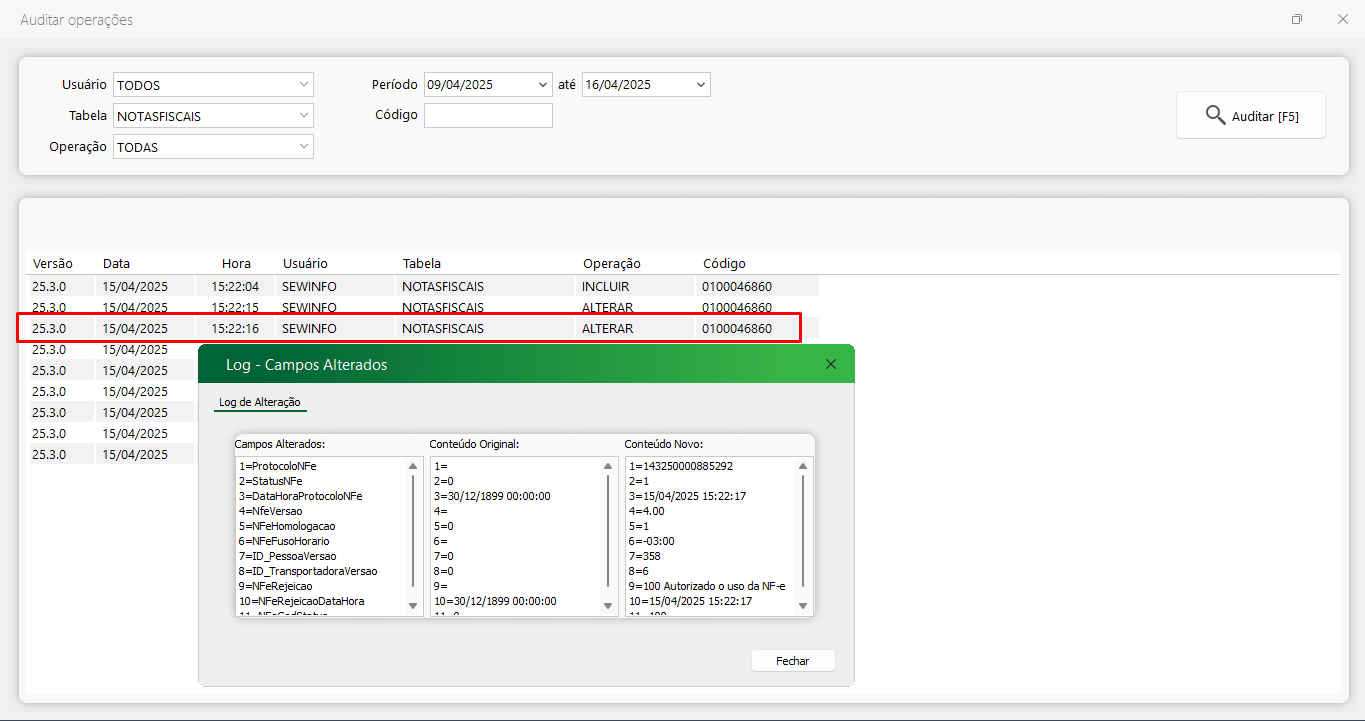Open the Operação TODAS dropdown
The height and width of the screenshot is (721, 1365).
303,147
